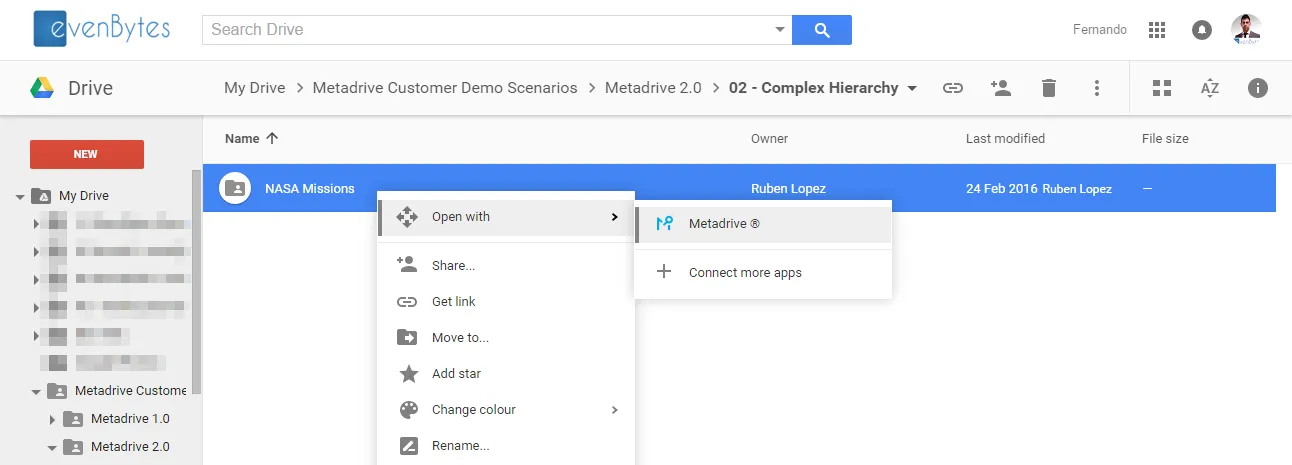Click the trash remove toolbar icon

tap(1048, 88)
